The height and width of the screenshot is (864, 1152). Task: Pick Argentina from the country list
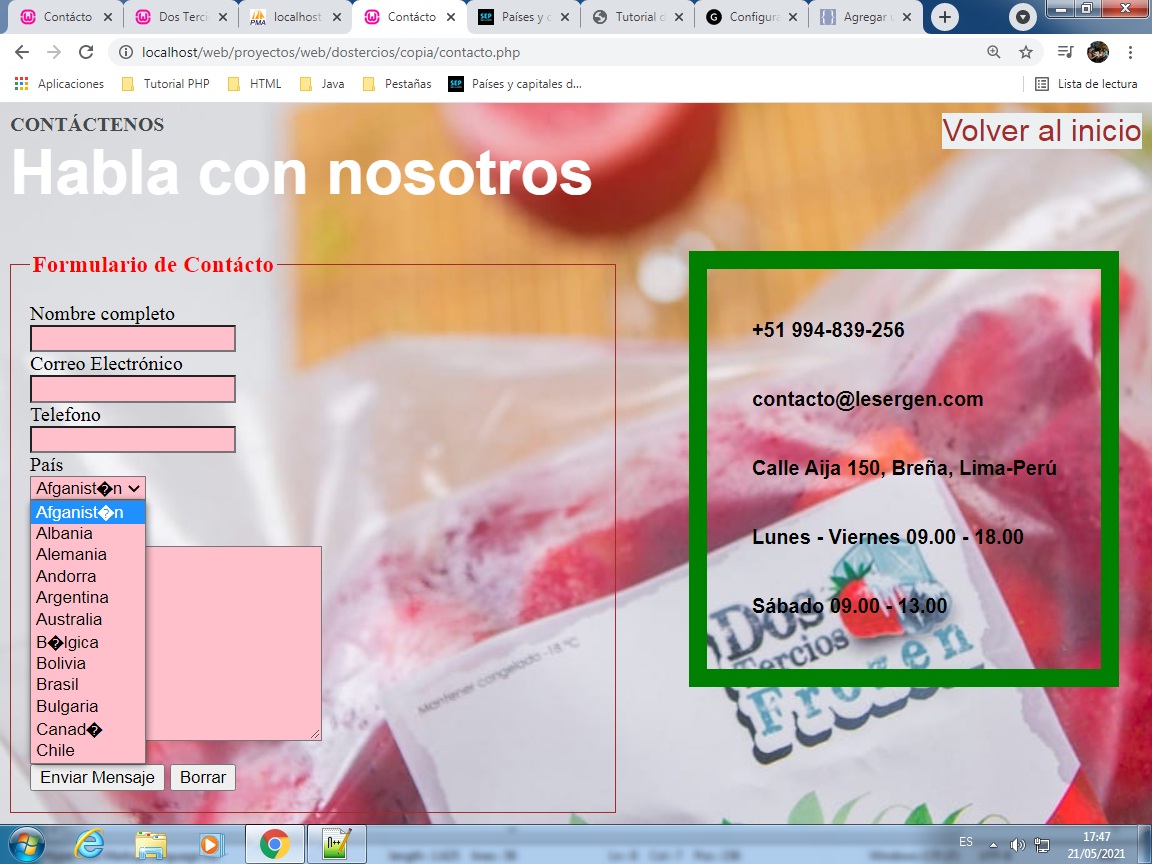pos(88,597)
